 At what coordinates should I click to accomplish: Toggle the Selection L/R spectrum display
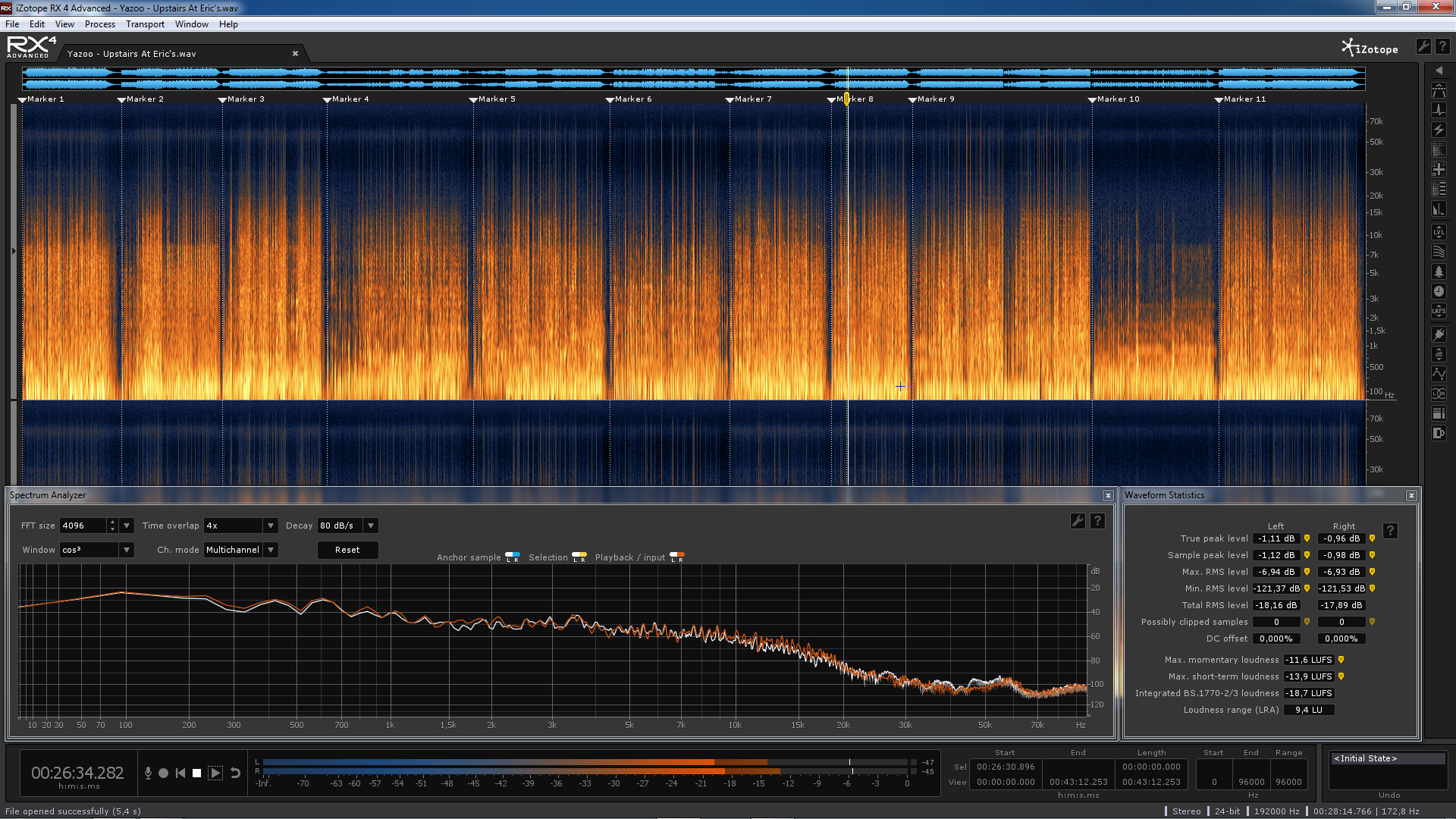tap(579, 557)
